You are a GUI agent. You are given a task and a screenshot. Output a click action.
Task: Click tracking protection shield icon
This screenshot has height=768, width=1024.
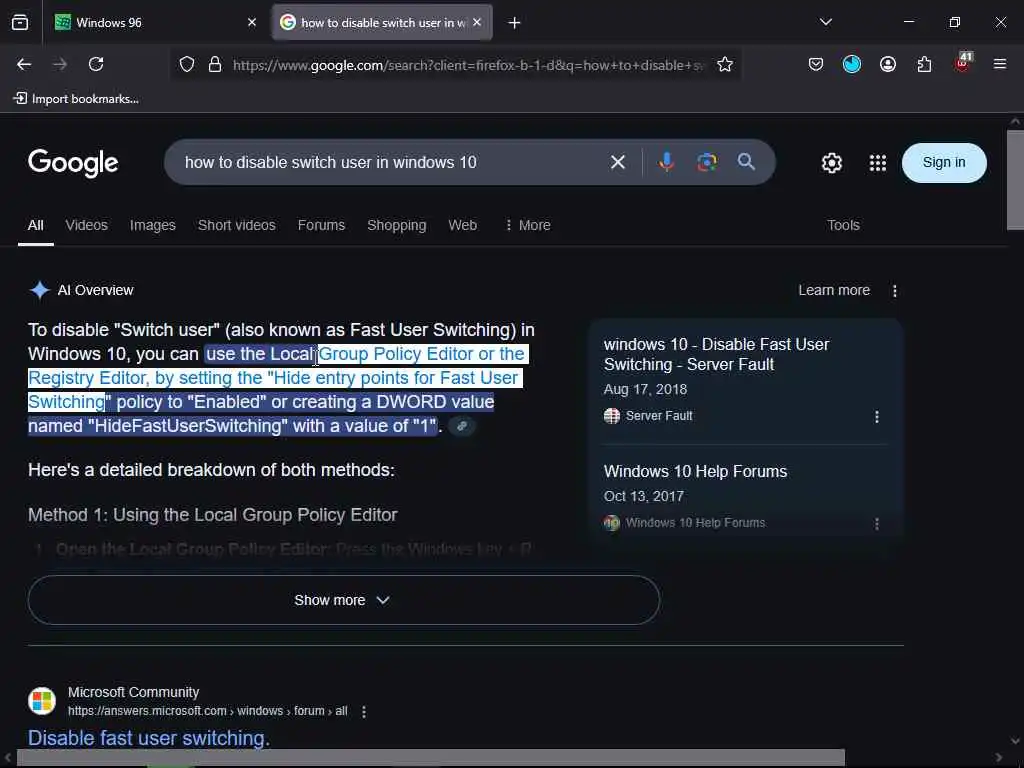[187, 64]
